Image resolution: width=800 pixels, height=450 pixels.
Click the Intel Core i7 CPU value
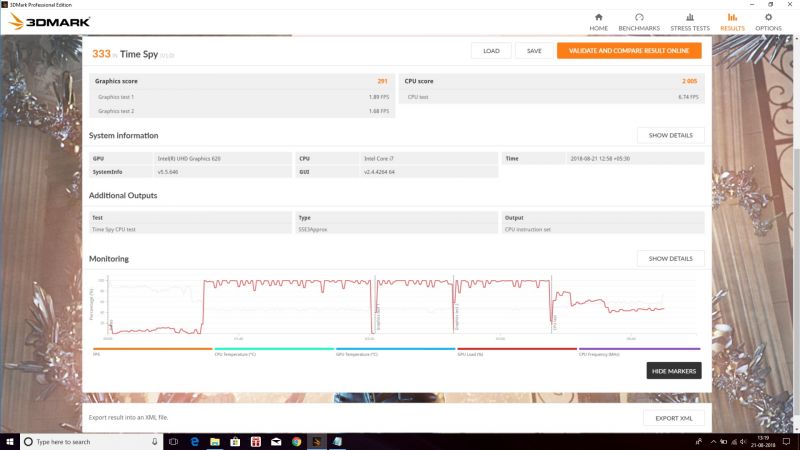(x=379, y=159)
